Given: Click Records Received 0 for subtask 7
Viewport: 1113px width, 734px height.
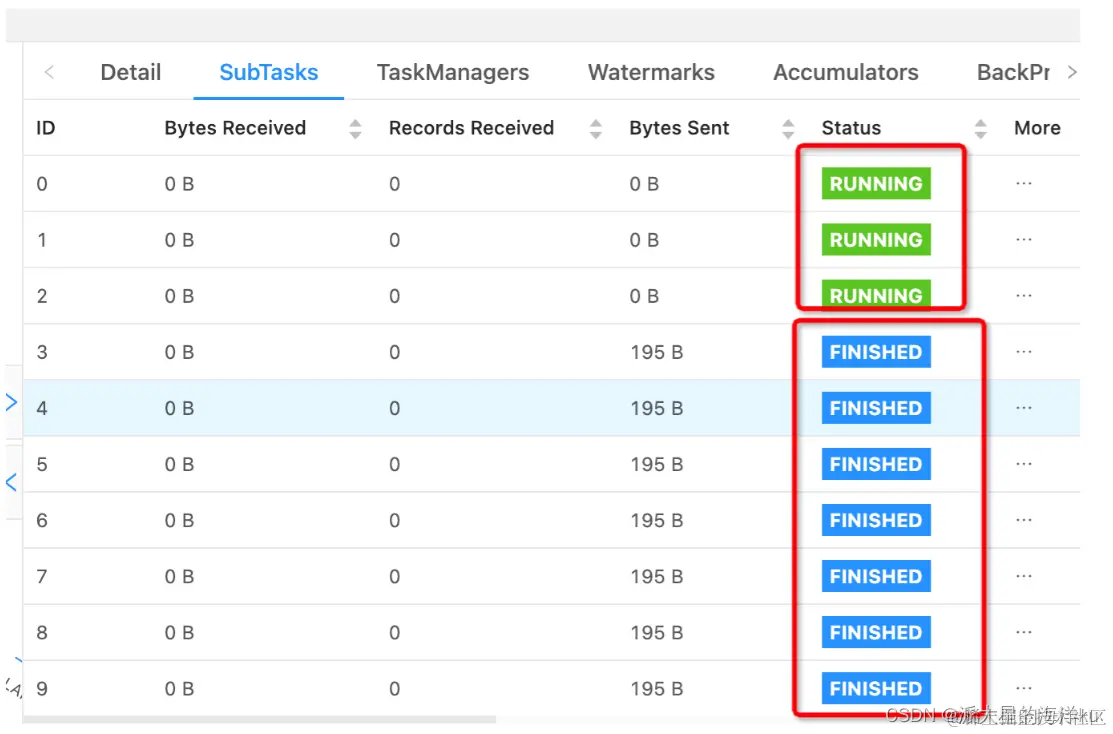Looking at the screenshot, I should pyautogui.click(x=395, y=576).
